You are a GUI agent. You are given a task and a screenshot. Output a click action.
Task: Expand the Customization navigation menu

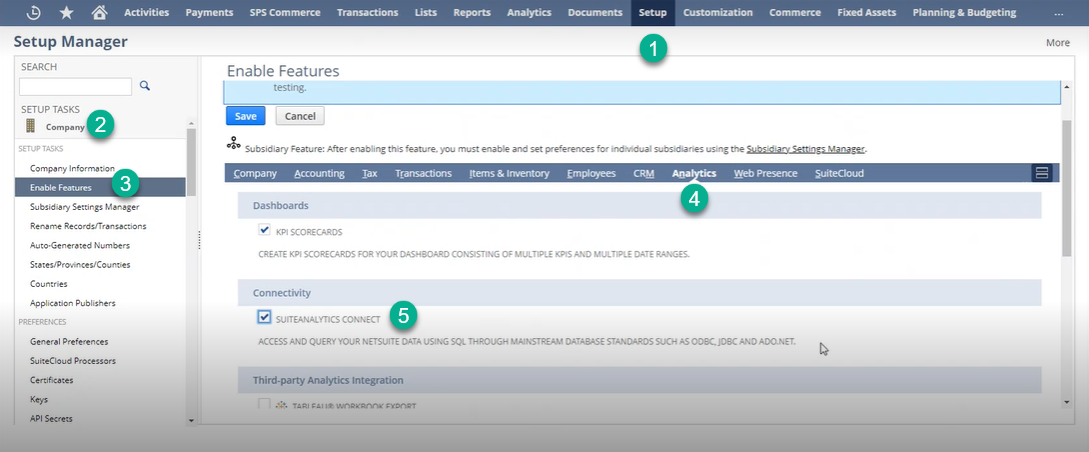pyautogui.click(x=718, y=13)
